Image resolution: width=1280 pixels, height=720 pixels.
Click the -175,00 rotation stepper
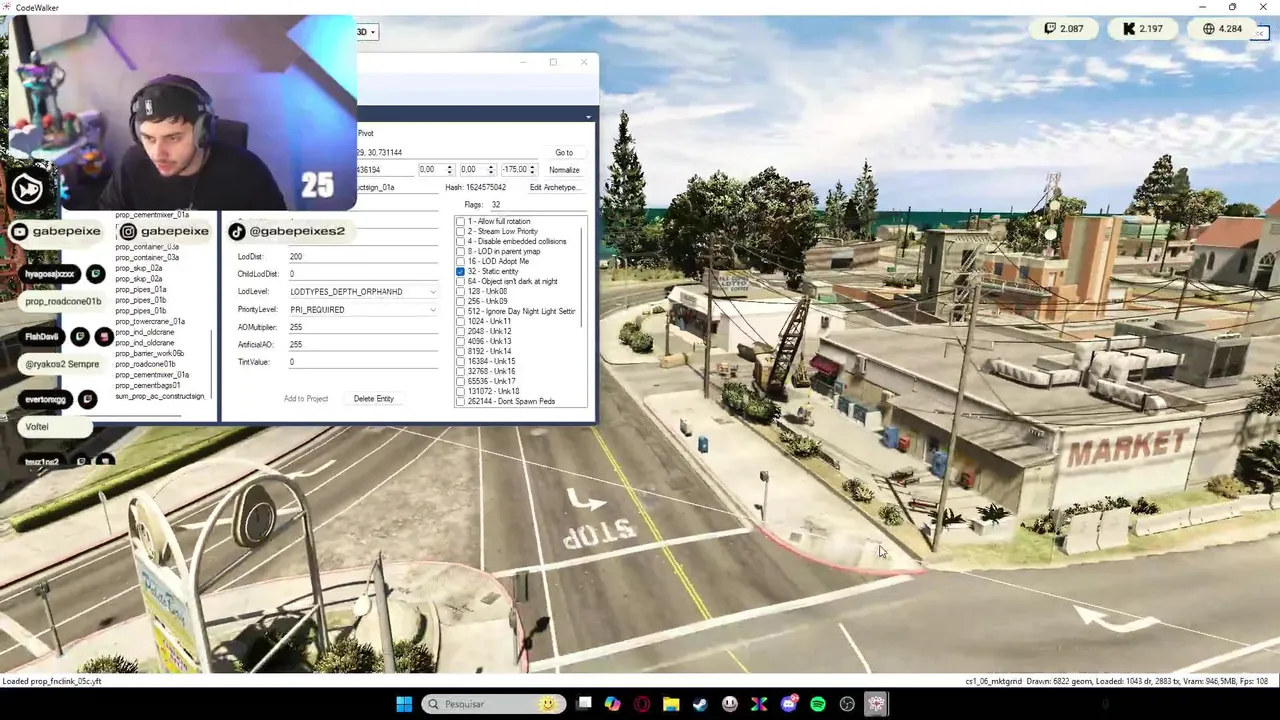[x=531, y=169]
